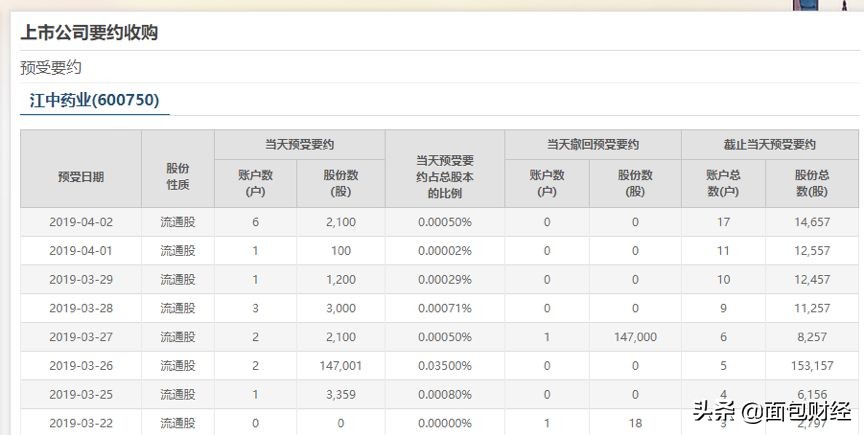Image resolution: width=864 pixels, height=435 pixels.
Task: Click 流通股 in the 2019-03-28 row
Action: point(178,308)
